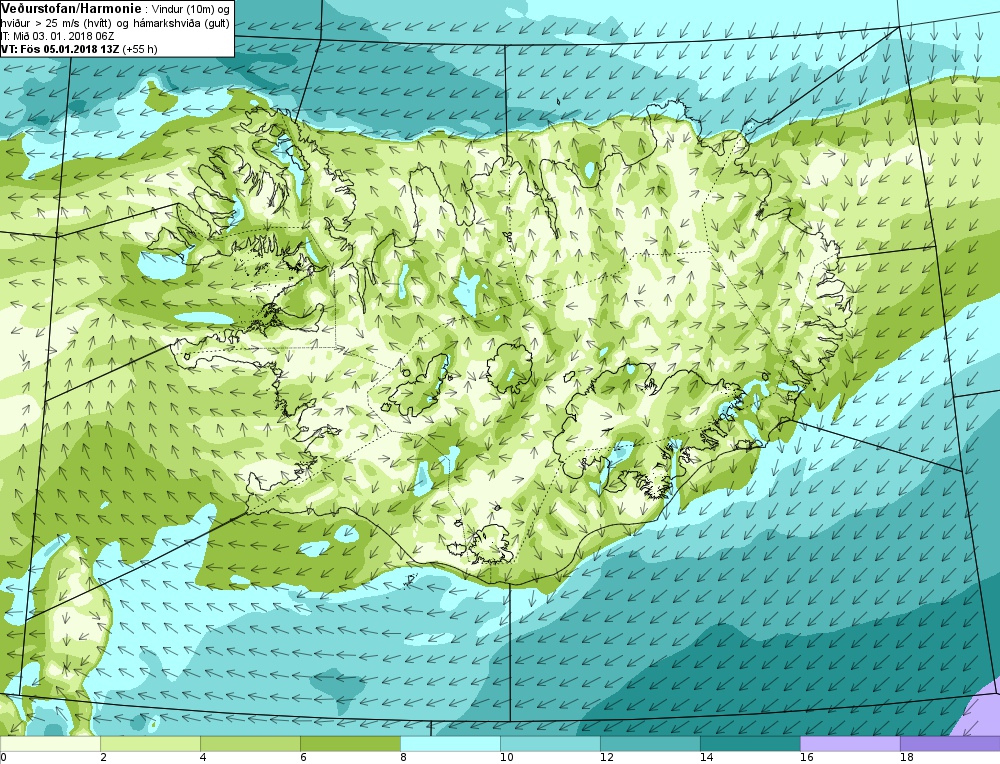Screen dimensions: 1000x764
Task: Click the 'hviður > 25 m/s (hvítt)' line
Action: (x=57, y=24)
